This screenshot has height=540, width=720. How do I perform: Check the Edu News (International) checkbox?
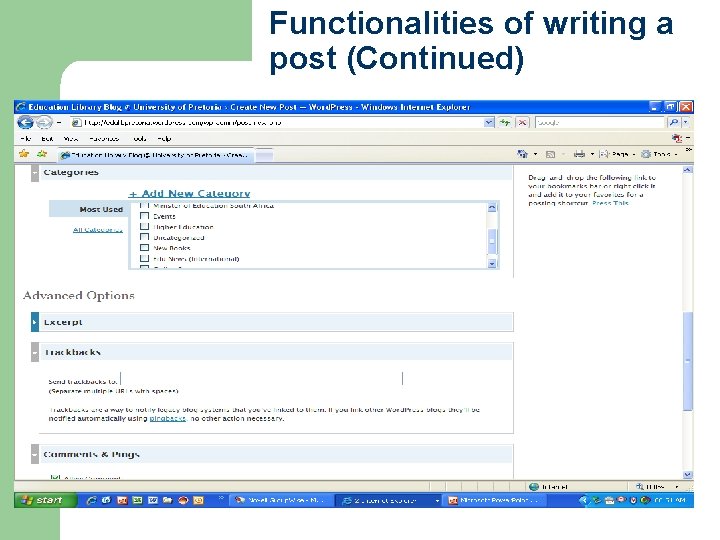[x=144, y=258]
